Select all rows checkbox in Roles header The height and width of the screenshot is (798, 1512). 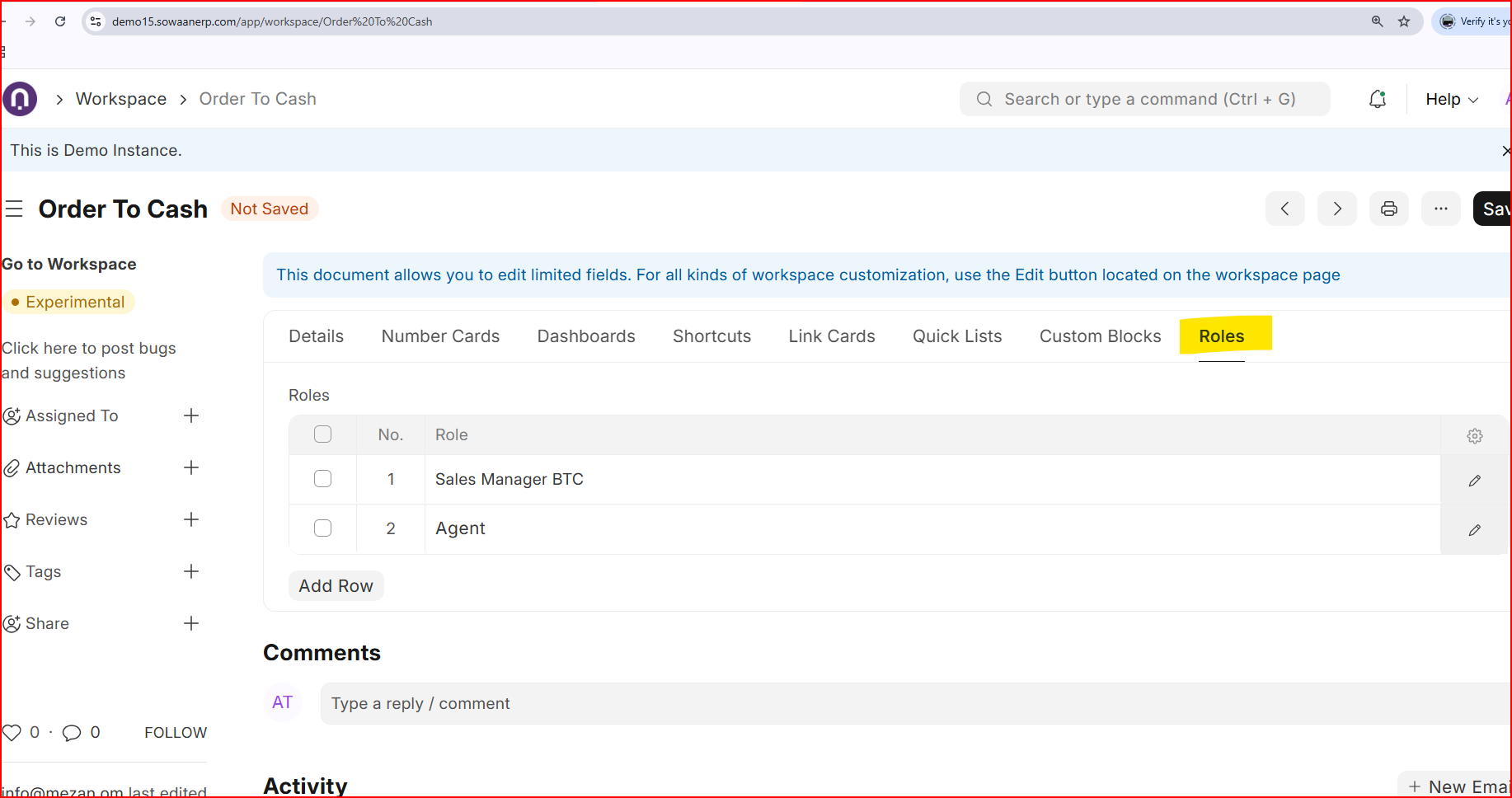click(323, 434)
